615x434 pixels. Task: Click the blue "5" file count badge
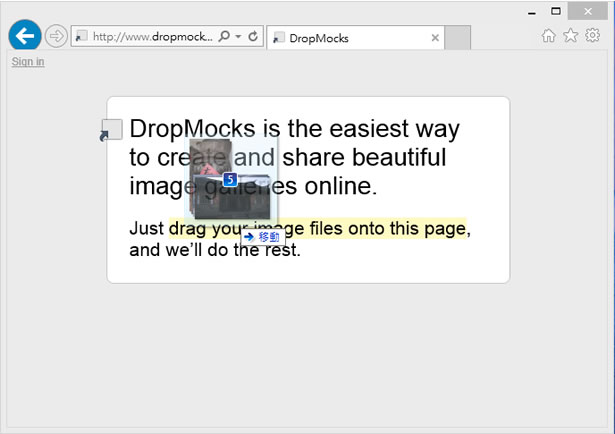[x=230, y=180]
